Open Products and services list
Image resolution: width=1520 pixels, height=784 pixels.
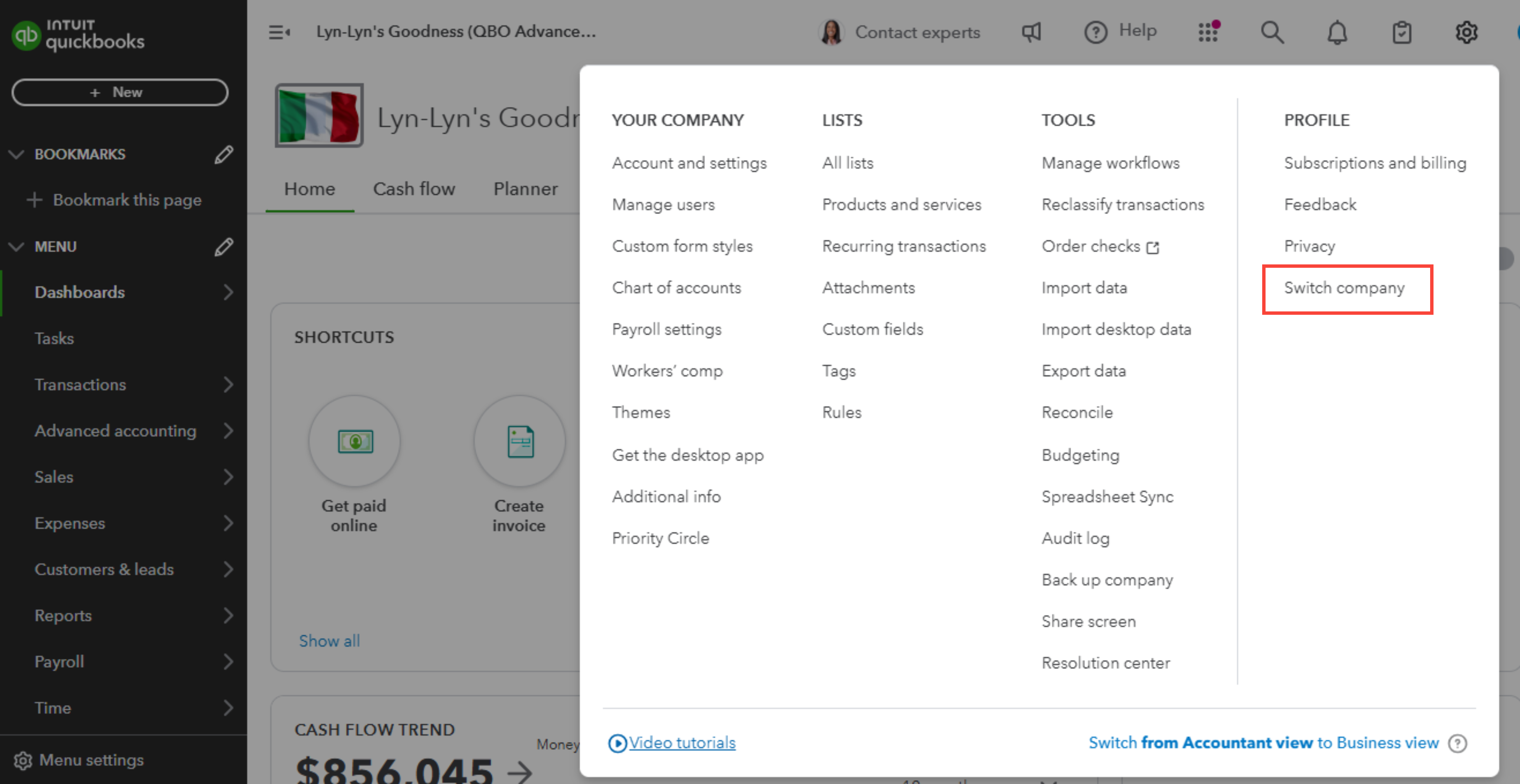point(902,205)
